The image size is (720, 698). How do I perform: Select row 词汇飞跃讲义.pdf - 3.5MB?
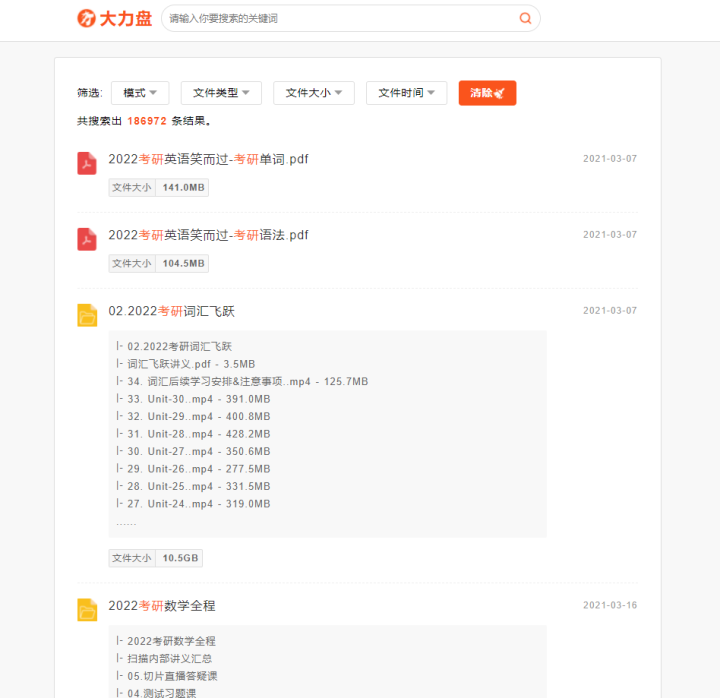point(186,364)
